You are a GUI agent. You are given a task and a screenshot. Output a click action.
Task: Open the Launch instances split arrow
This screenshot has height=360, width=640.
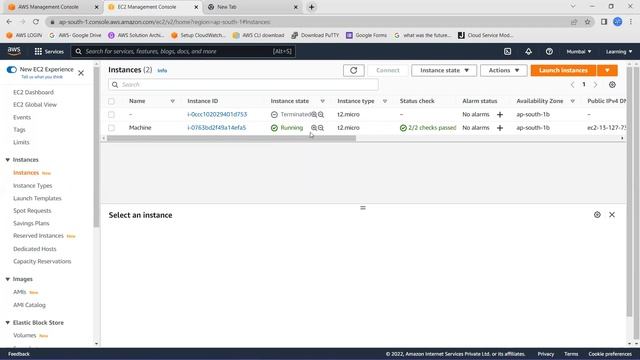(x=607, y=70)
